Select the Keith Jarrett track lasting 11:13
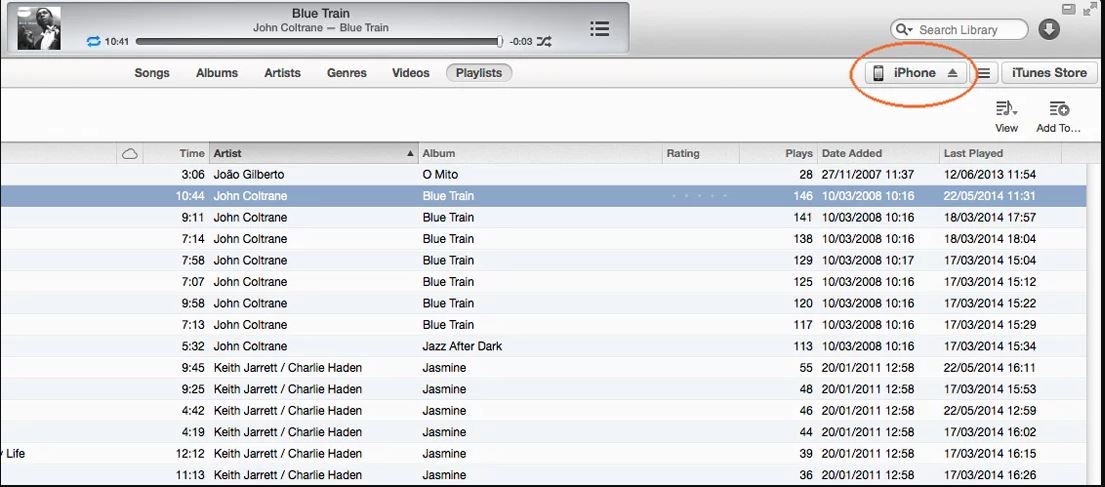 coord(543,475)
